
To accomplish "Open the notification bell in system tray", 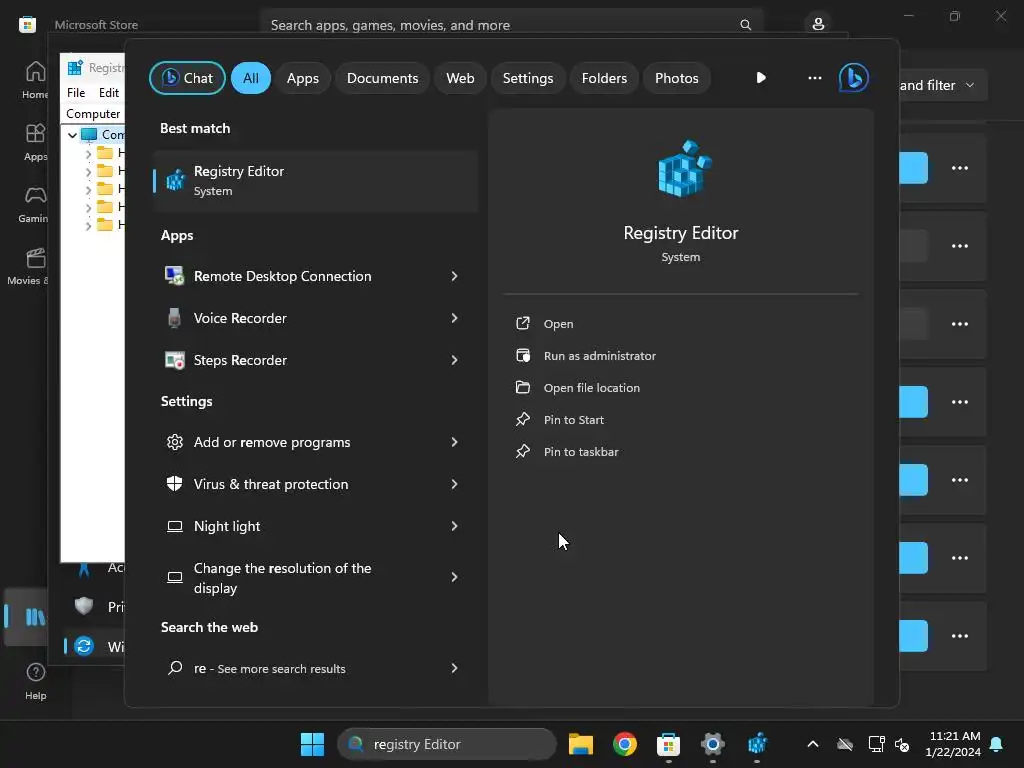I will (x=997, y=744).
